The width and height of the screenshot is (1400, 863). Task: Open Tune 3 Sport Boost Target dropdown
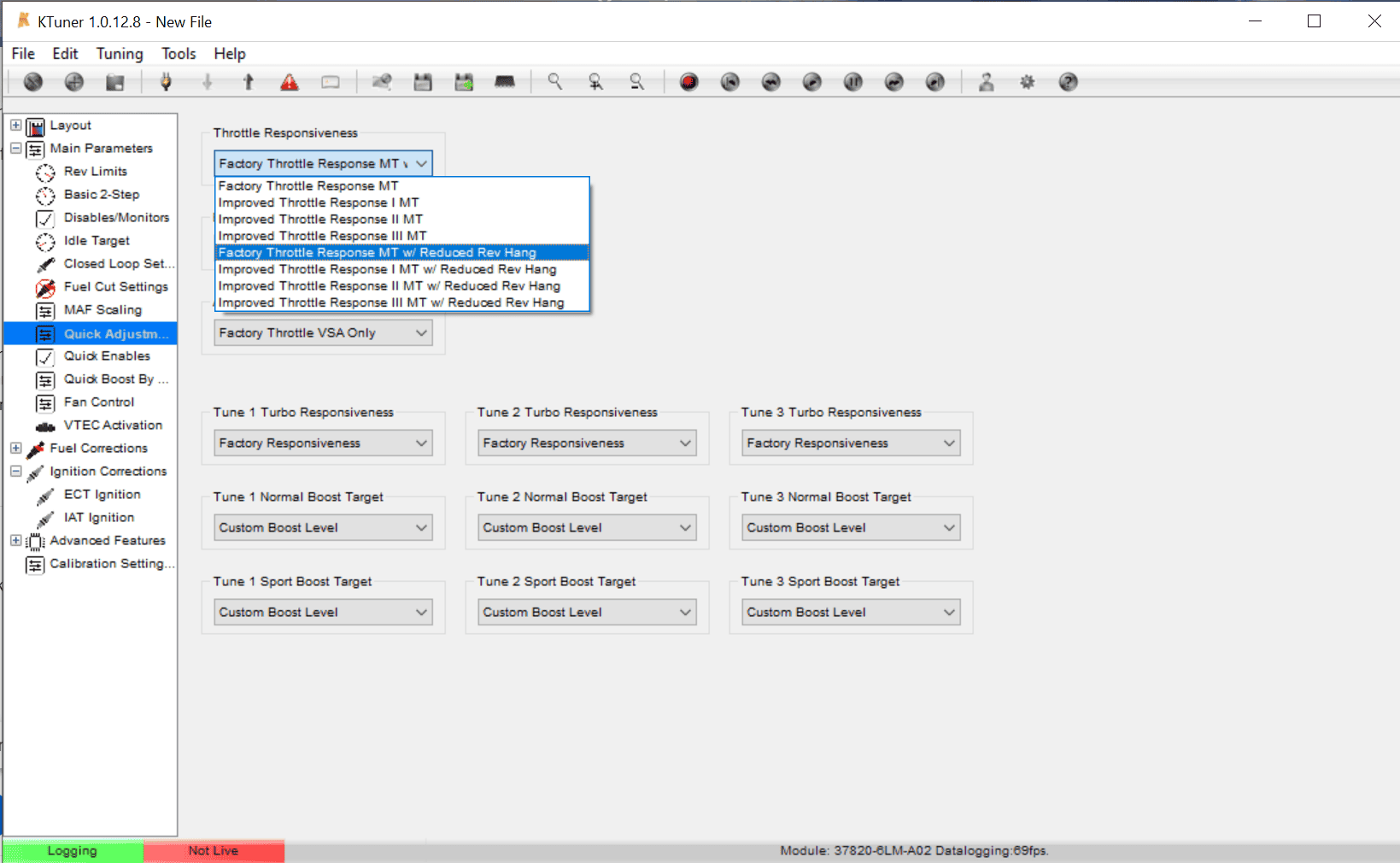(x=851, y=612)
